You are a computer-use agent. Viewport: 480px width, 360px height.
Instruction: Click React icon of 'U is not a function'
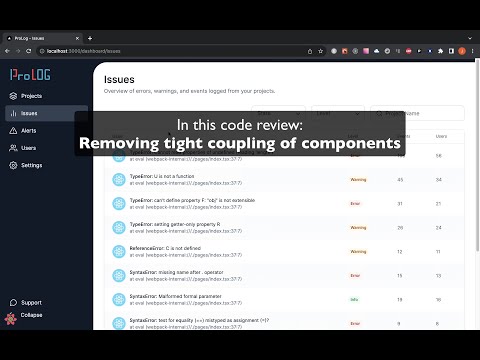(x=119, y=180)
